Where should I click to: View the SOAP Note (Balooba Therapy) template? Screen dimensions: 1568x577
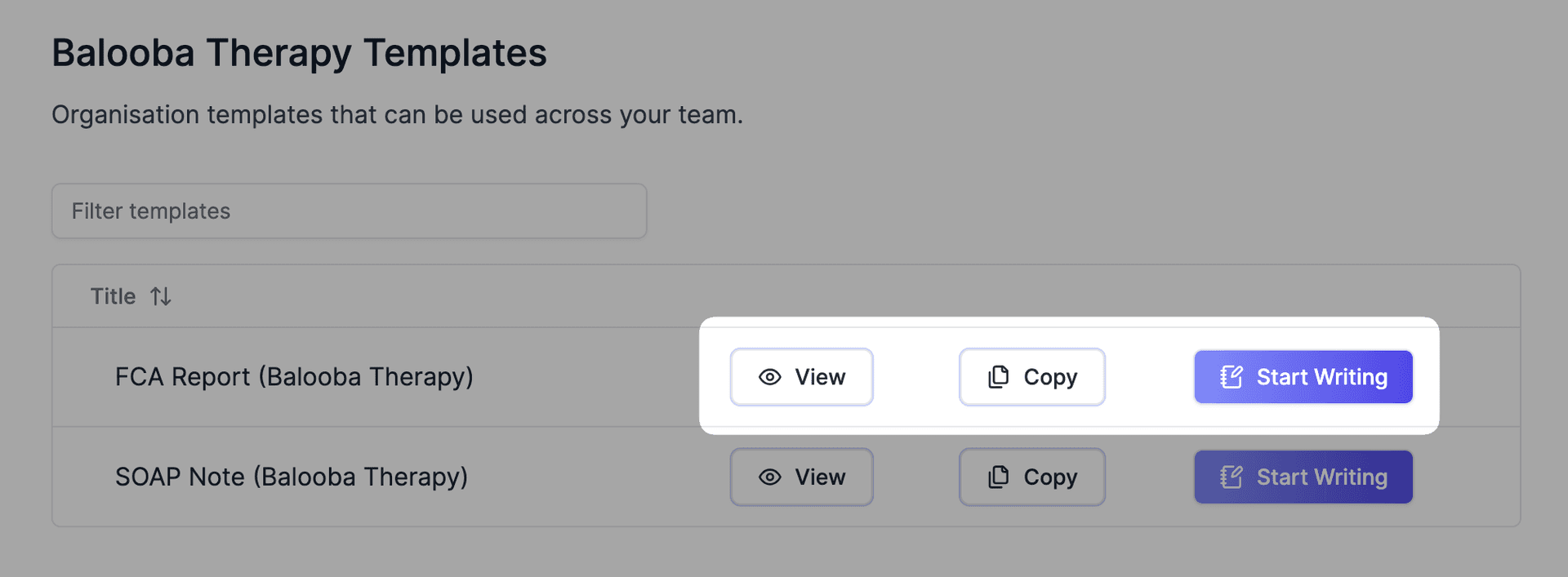click(801, 477)
